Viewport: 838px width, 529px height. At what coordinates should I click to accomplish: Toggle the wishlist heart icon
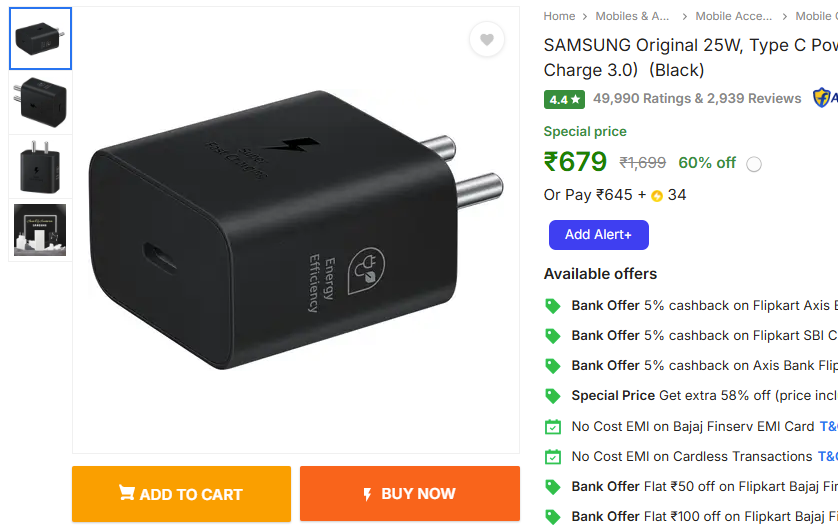coord(487,40)
